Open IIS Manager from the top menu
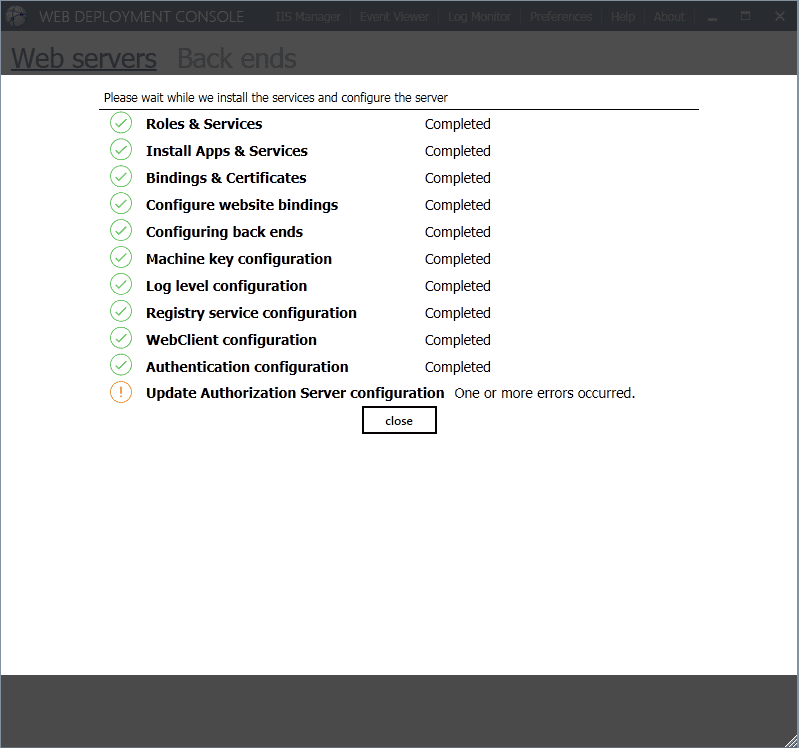 tap(308, 17)
